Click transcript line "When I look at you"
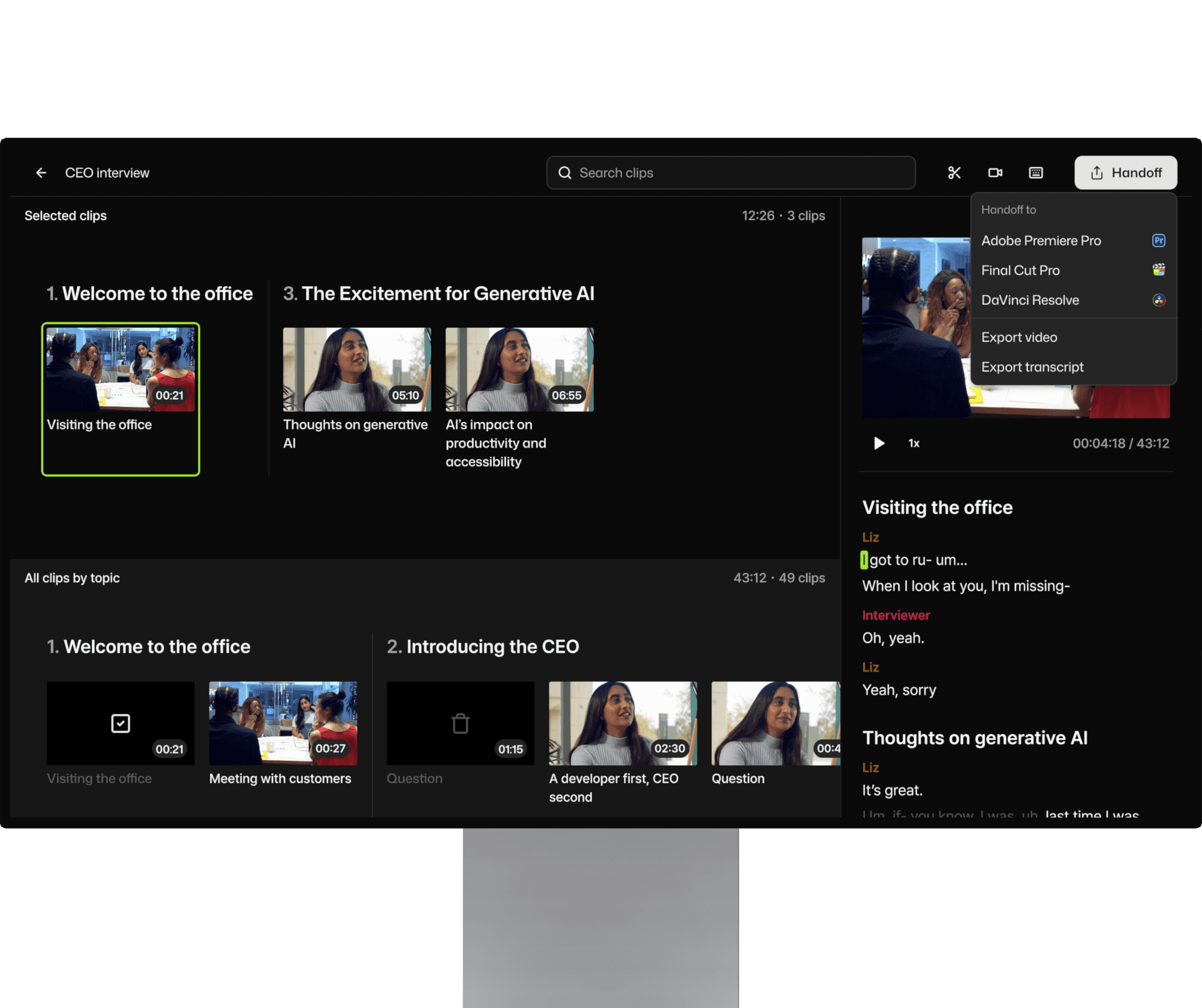The width and height of the screenshot is (1202, 1008). click(x=966, y=586)
